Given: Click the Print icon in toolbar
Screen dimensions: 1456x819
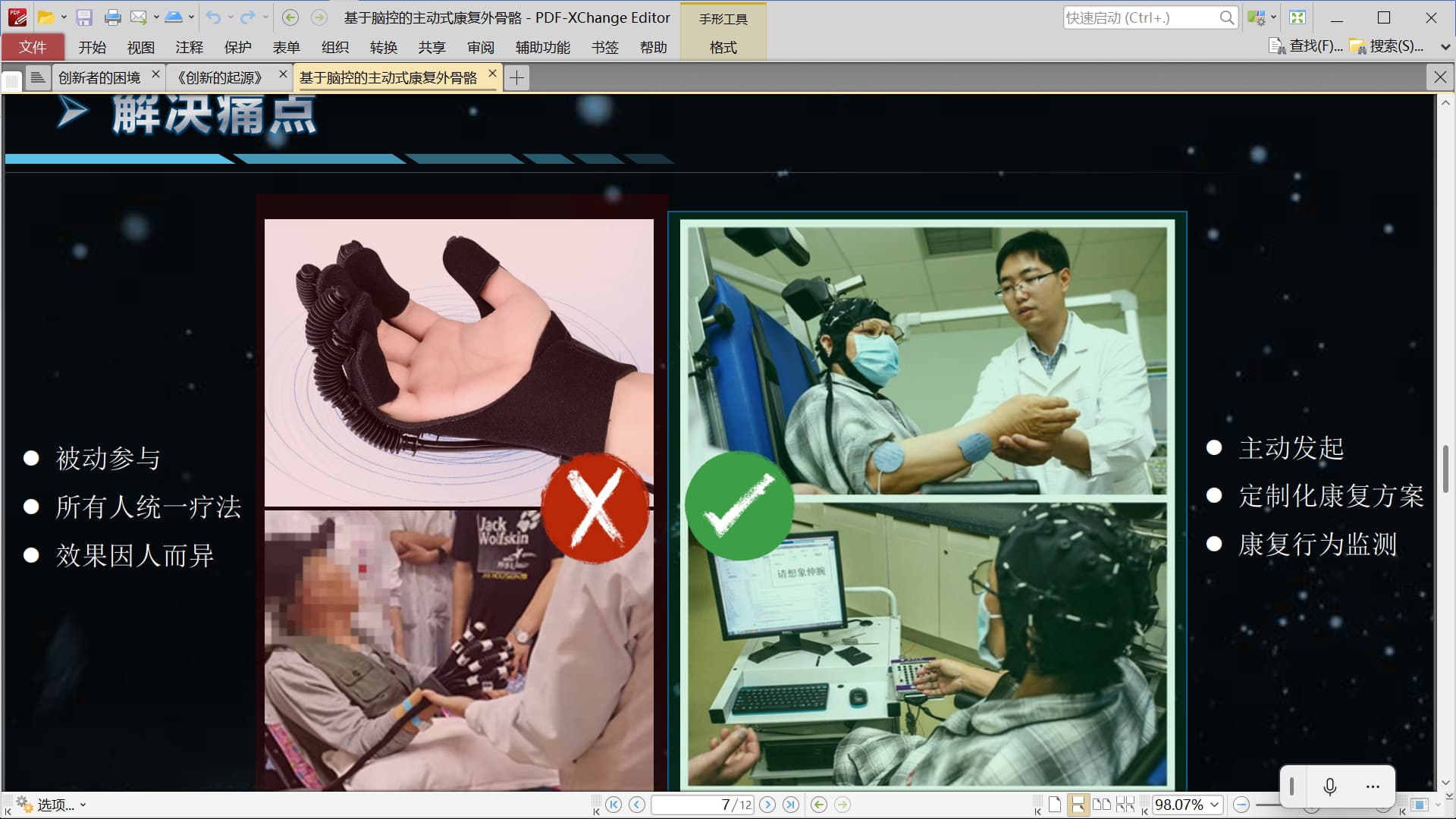Looking at the screenshot, I should pos(112,17).
